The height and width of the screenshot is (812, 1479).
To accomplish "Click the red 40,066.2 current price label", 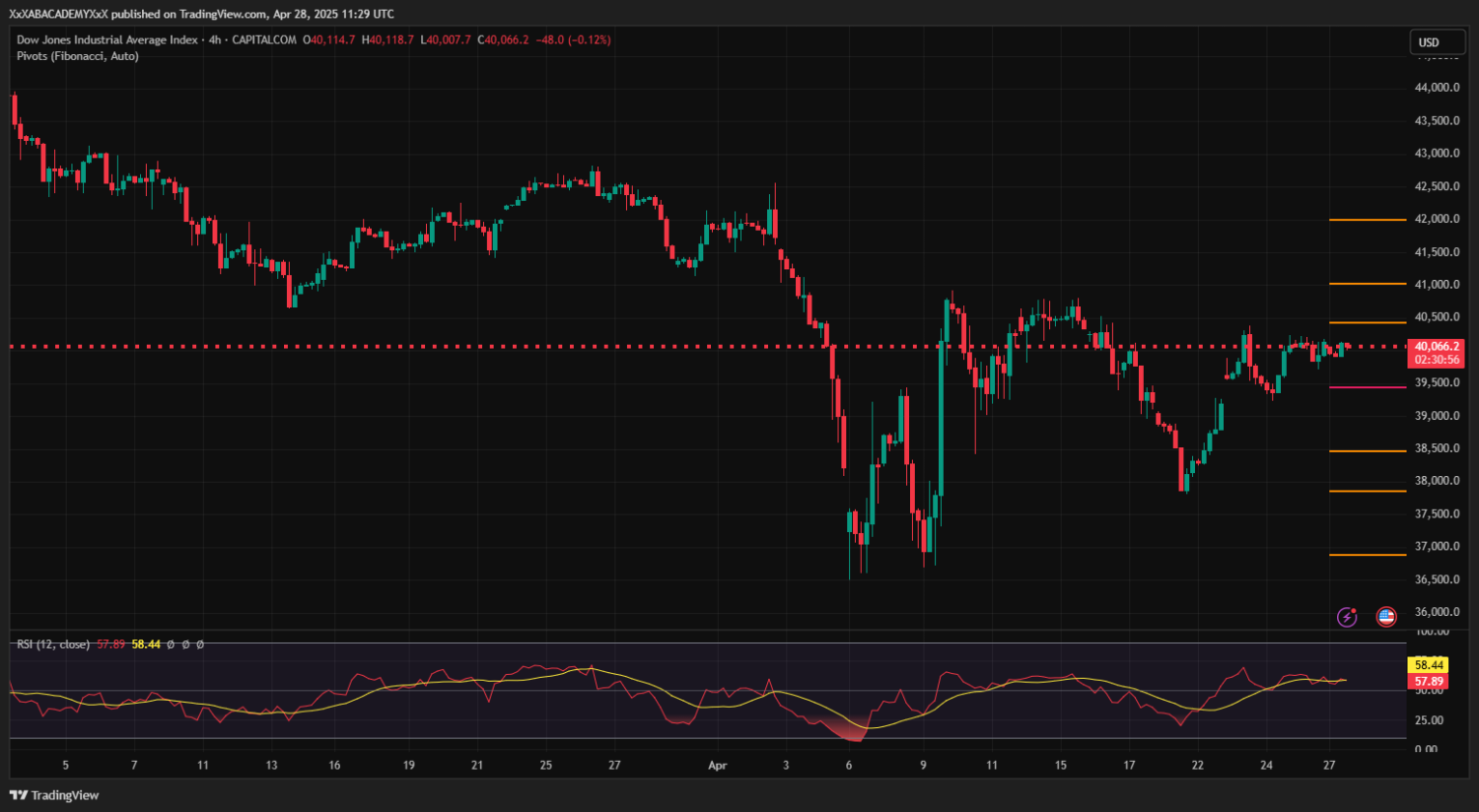I will pyautogui.click(x=1437, y=347).
